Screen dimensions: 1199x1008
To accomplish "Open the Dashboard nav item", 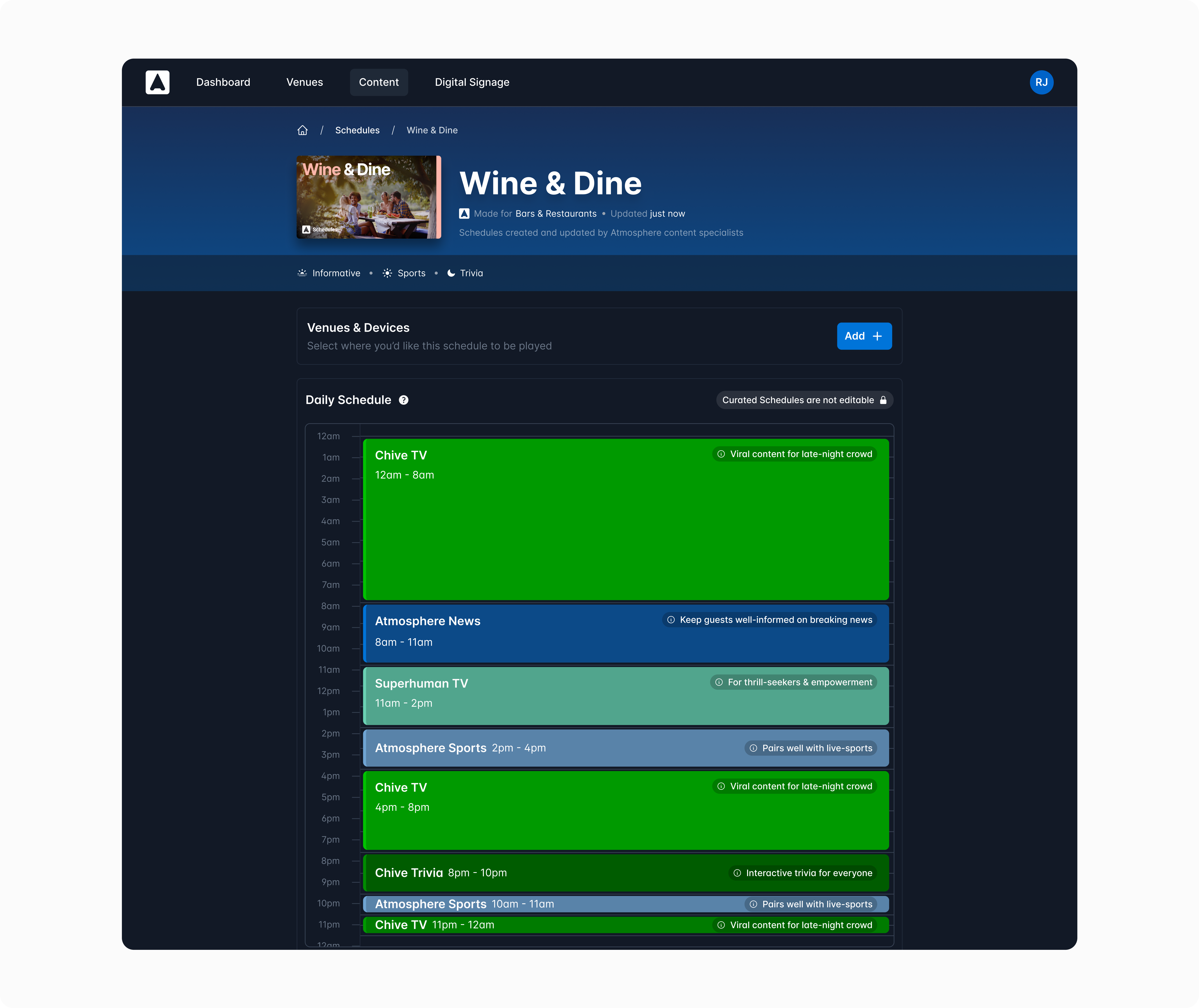I will (223, 82).
